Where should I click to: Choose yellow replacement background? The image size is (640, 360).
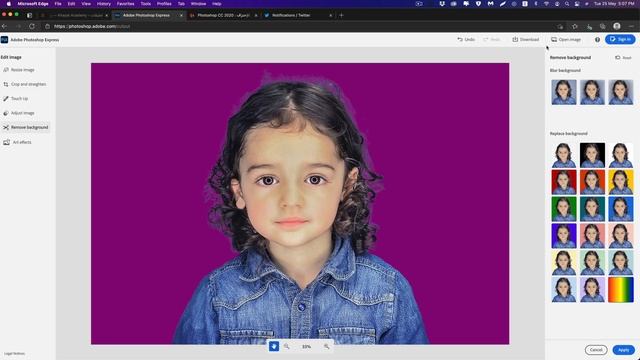[621, 182]
